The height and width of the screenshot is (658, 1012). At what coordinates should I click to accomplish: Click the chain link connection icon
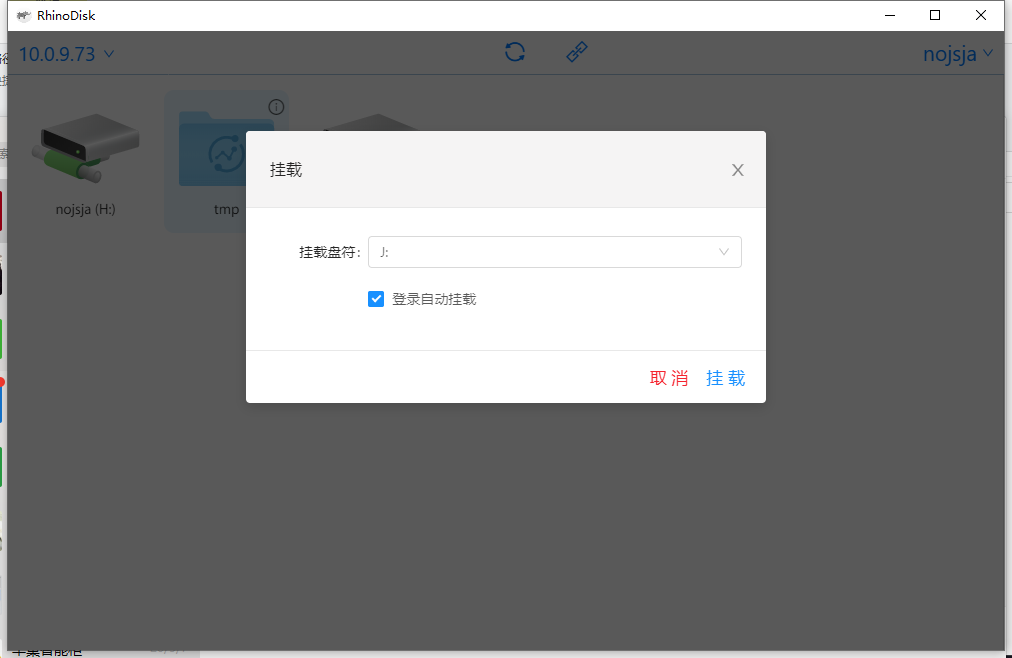click(577, 52)
